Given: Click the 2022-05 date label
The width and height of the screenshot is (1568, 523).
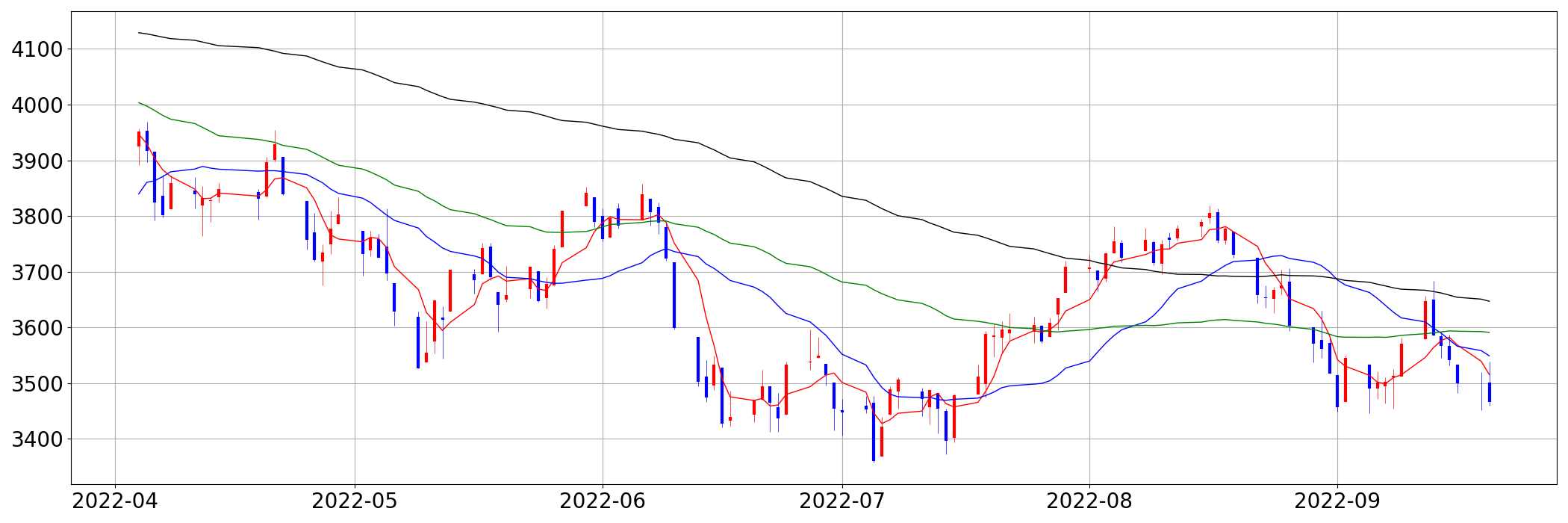Looking at the screenshot, I should (355, 501).
